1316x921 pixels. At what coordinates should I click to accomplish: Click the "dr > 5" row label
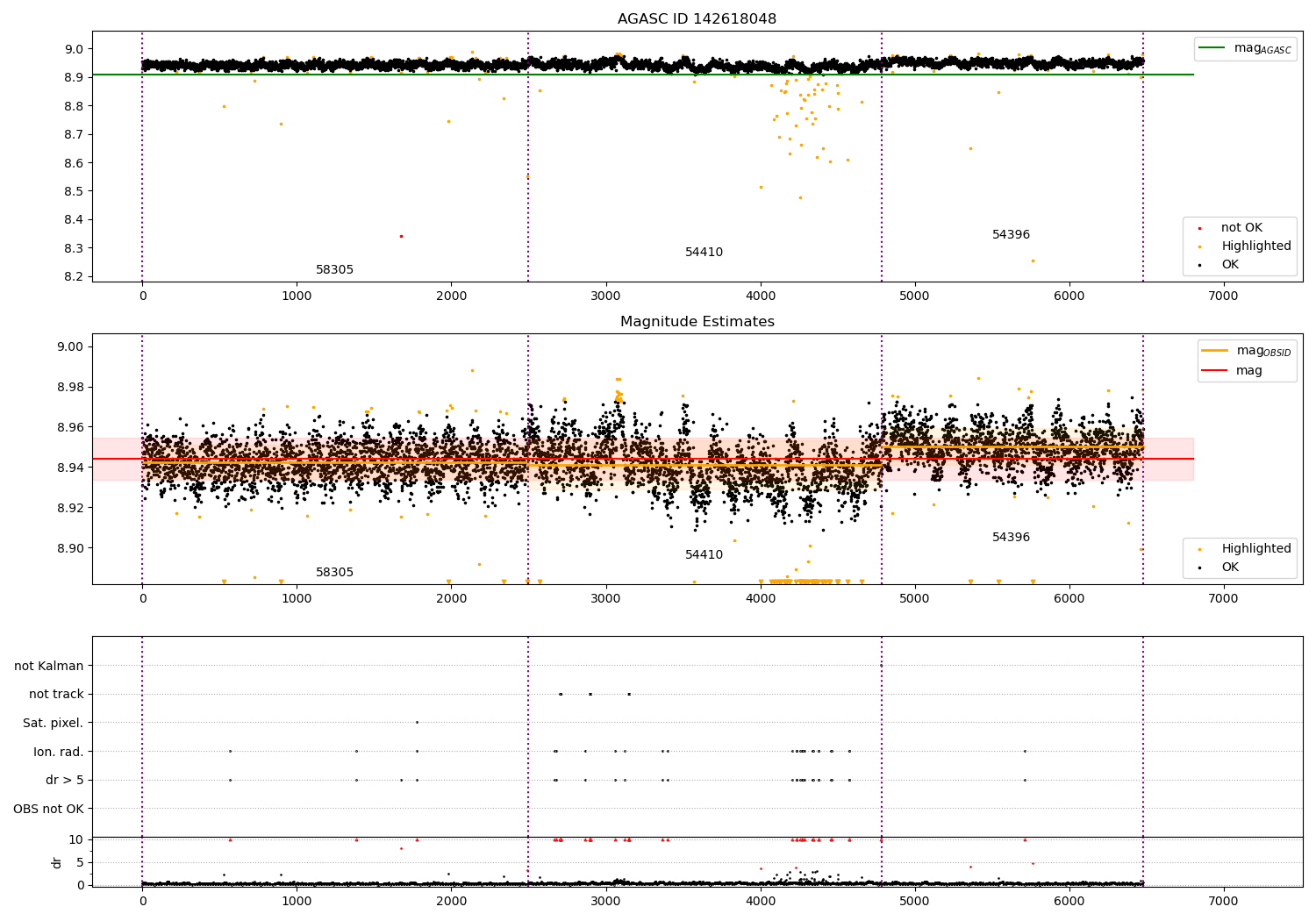coord(65,781)
